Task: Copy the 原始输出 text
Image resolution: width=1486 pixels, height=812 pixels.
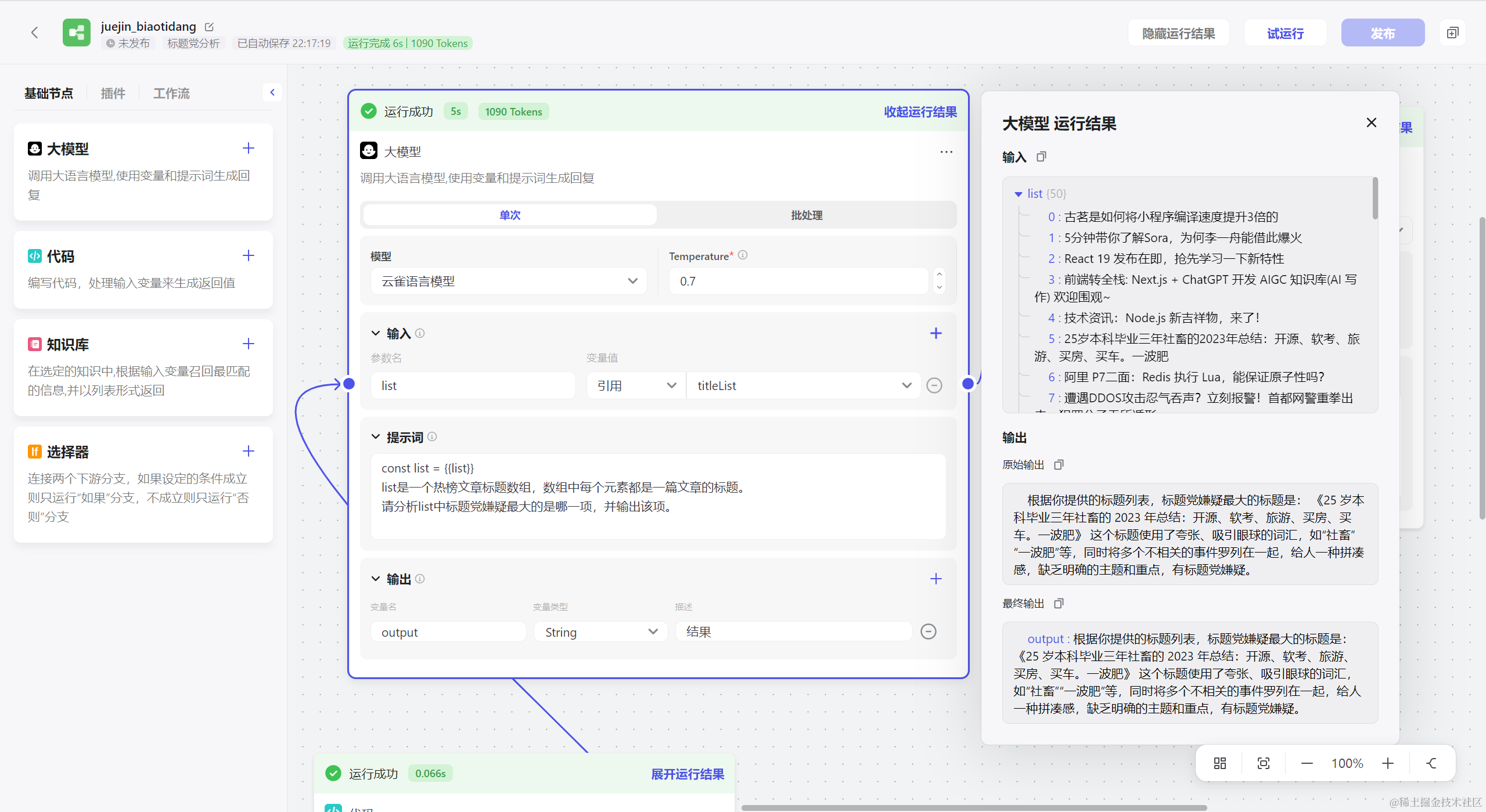Action: click(x=1059, y=465)
